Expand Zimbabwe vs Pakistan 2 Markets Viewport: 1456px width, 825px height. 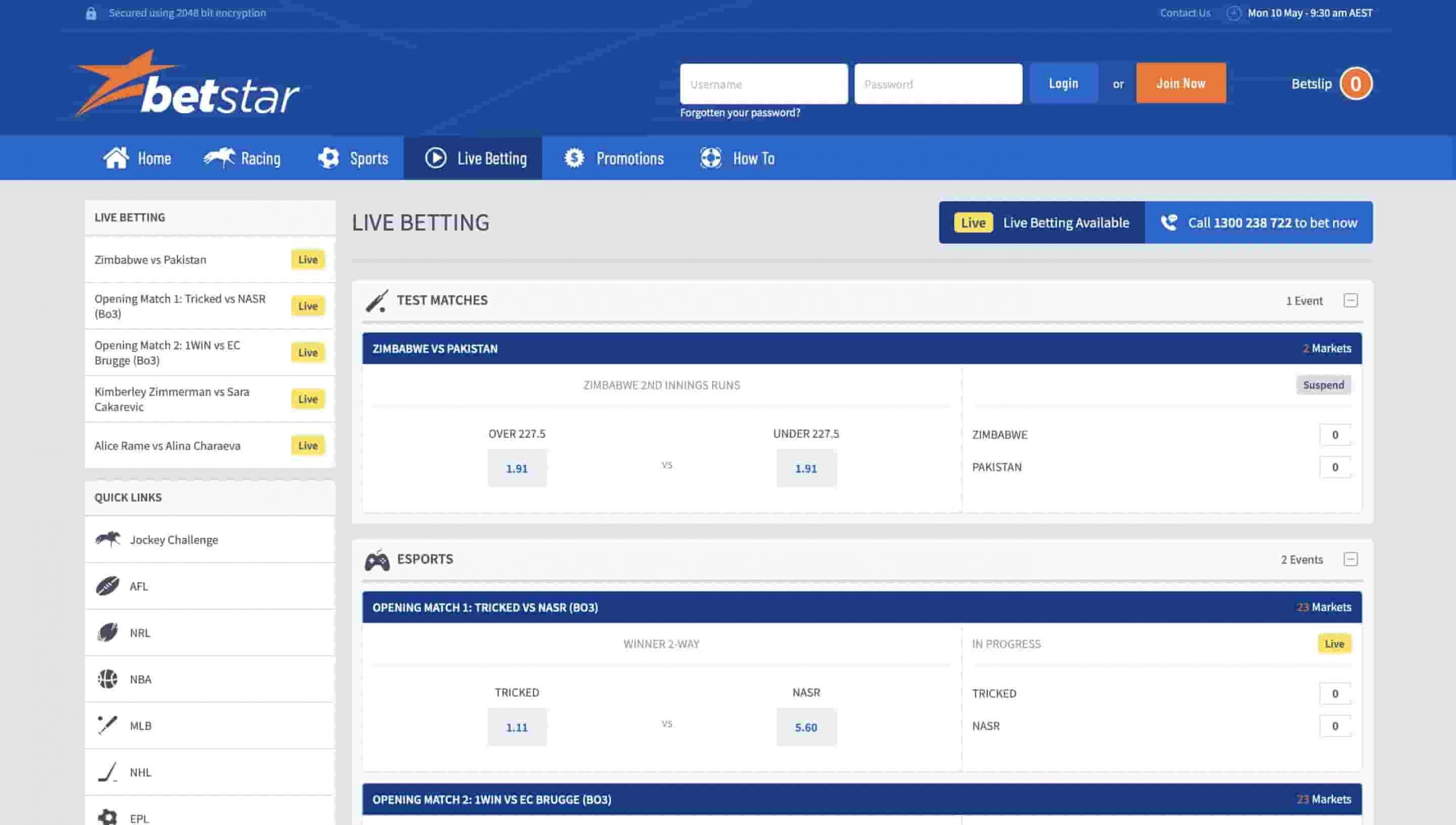click(x=1326, y=349)
